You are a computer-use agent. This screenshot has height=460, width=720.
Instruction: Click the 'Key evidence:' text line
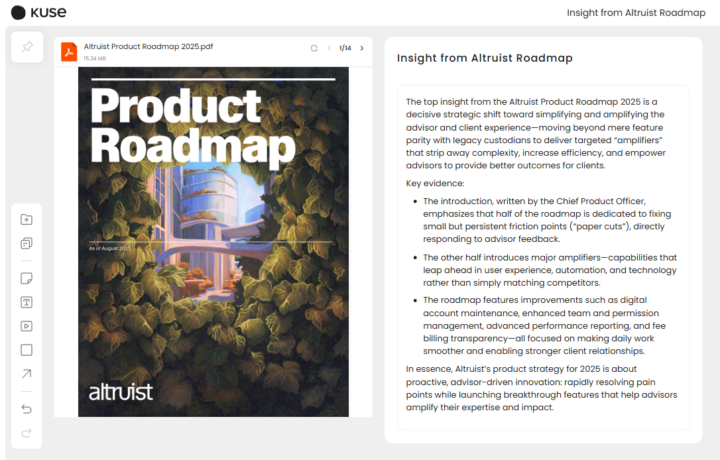tap(435, 183)
